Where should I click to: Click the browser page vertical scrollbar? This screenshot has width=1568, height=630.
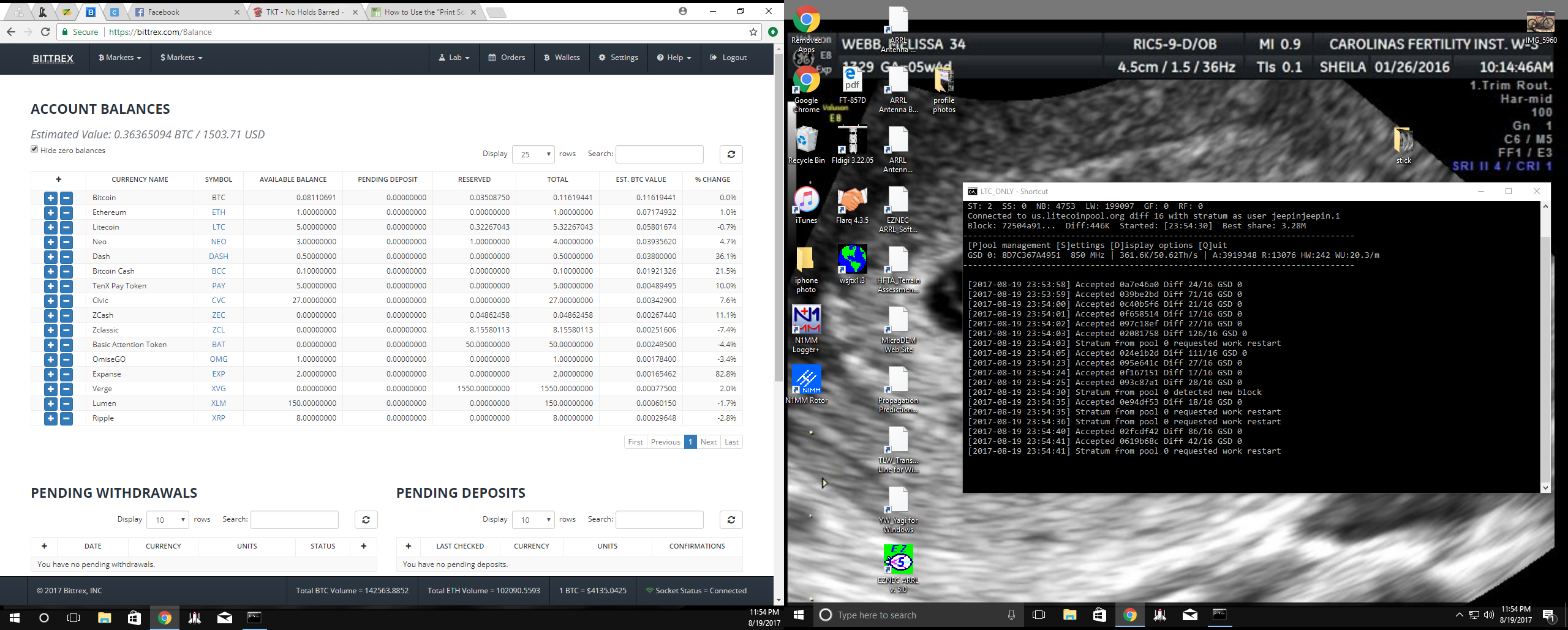(778, 217)
